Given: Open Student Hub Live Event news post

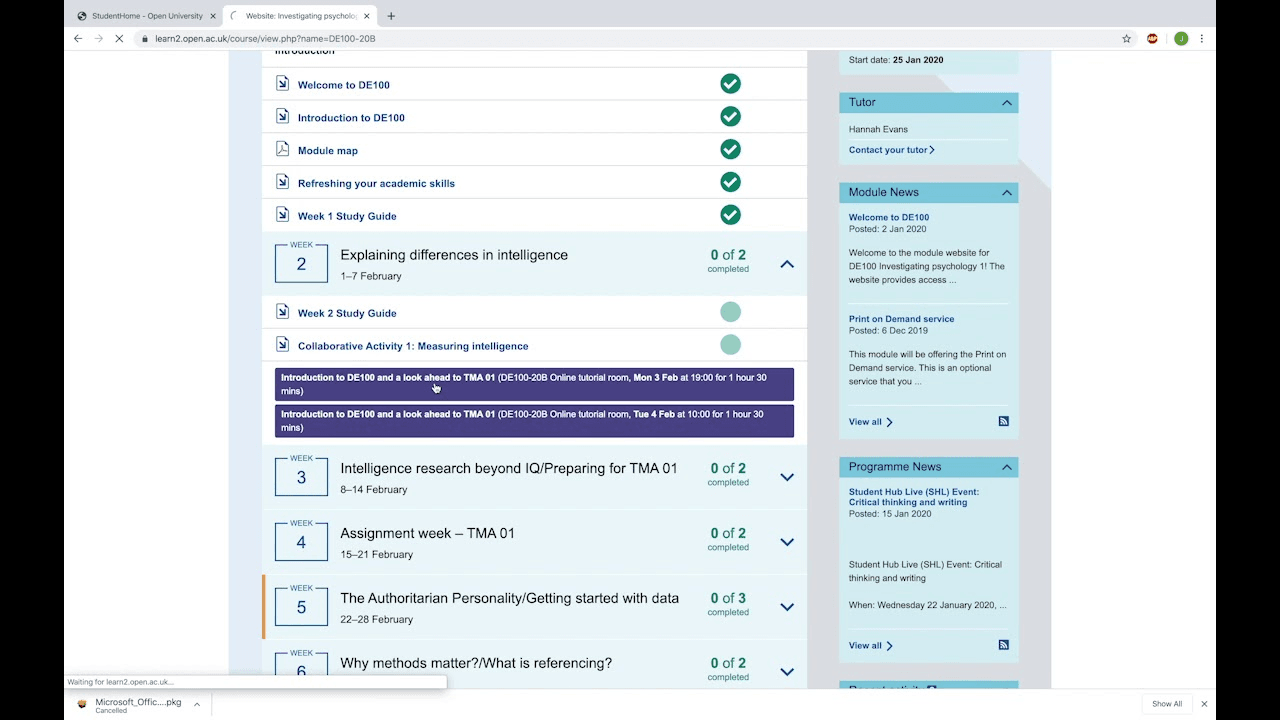Looking at the screenshot, I should pyautogui.click(x=914, y=497).
